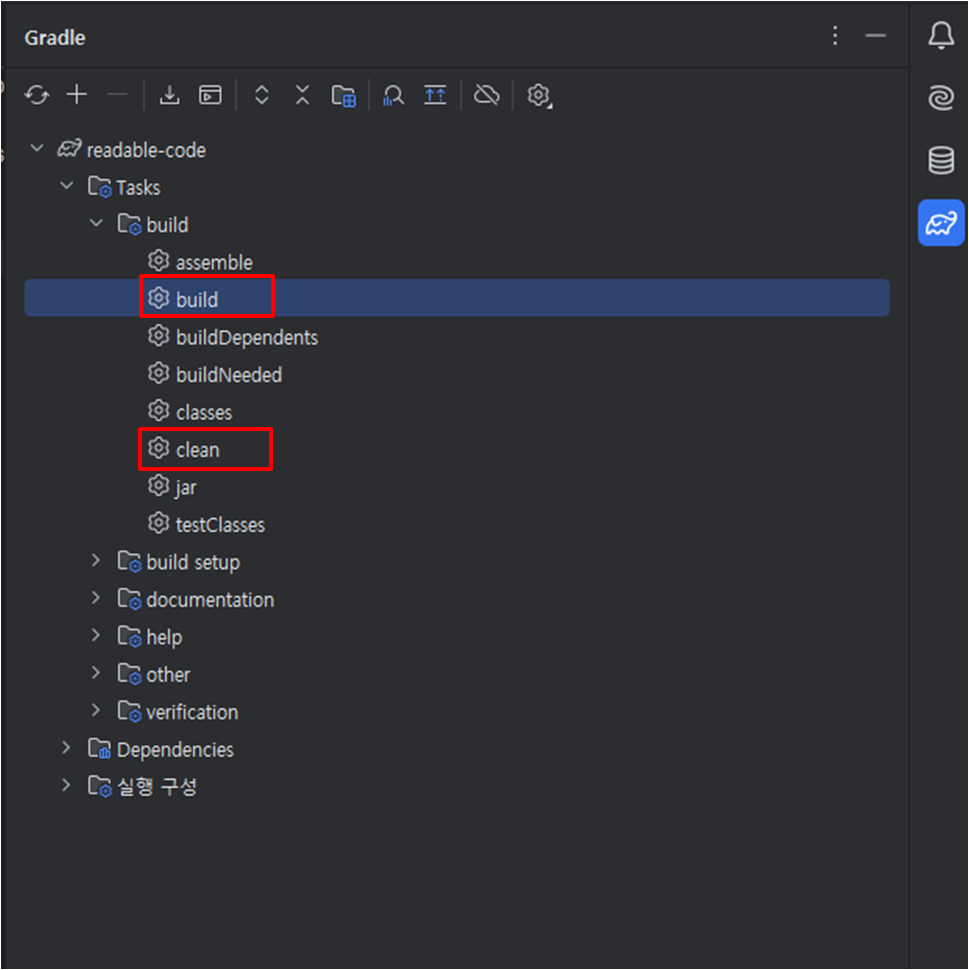969x970 pixels.
Task: Toggle Offline Mode cloud icon
Action: point(486,95)
